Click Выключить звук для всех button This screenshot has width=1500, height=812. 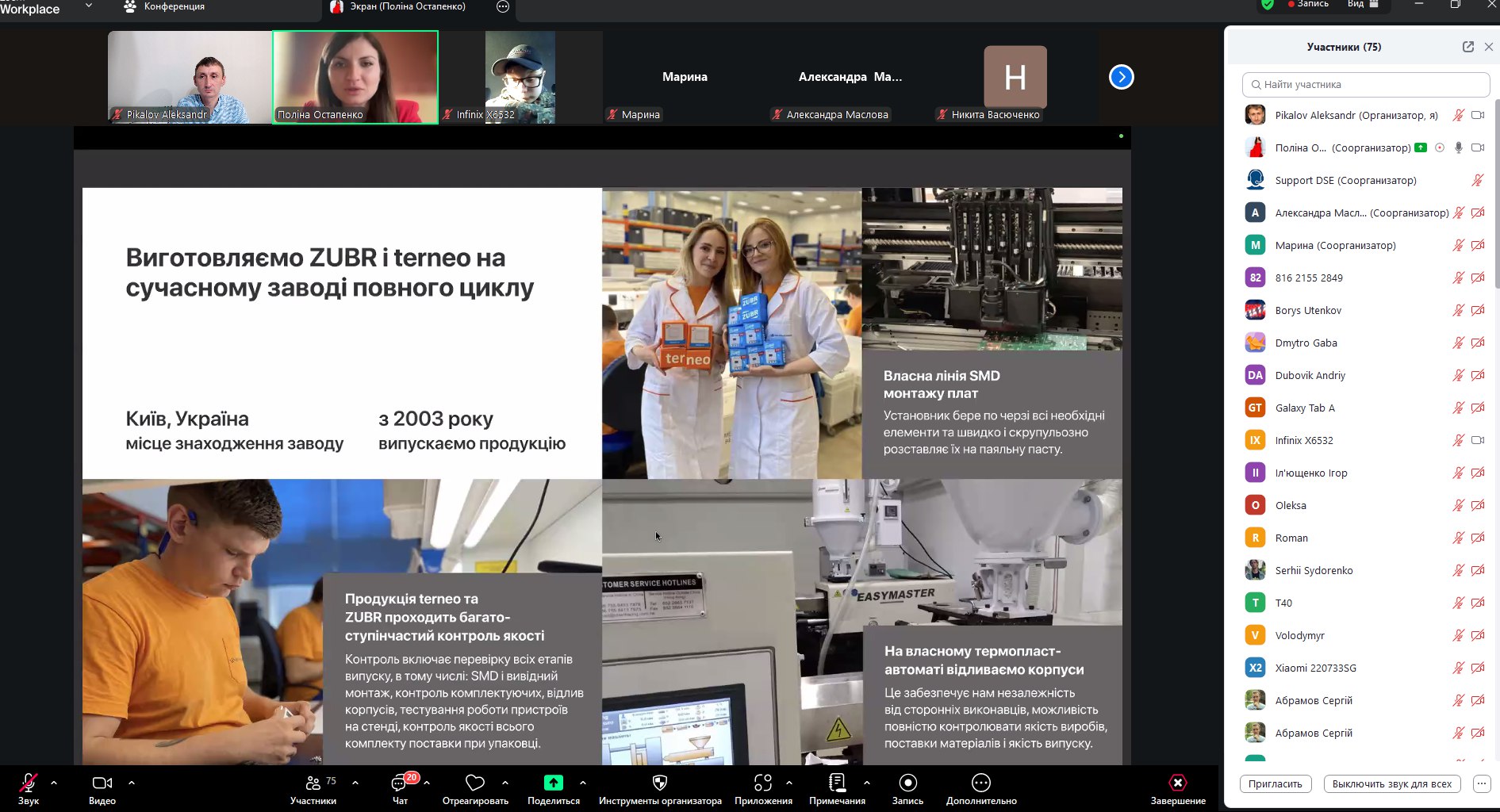[x=1391, y=783]
